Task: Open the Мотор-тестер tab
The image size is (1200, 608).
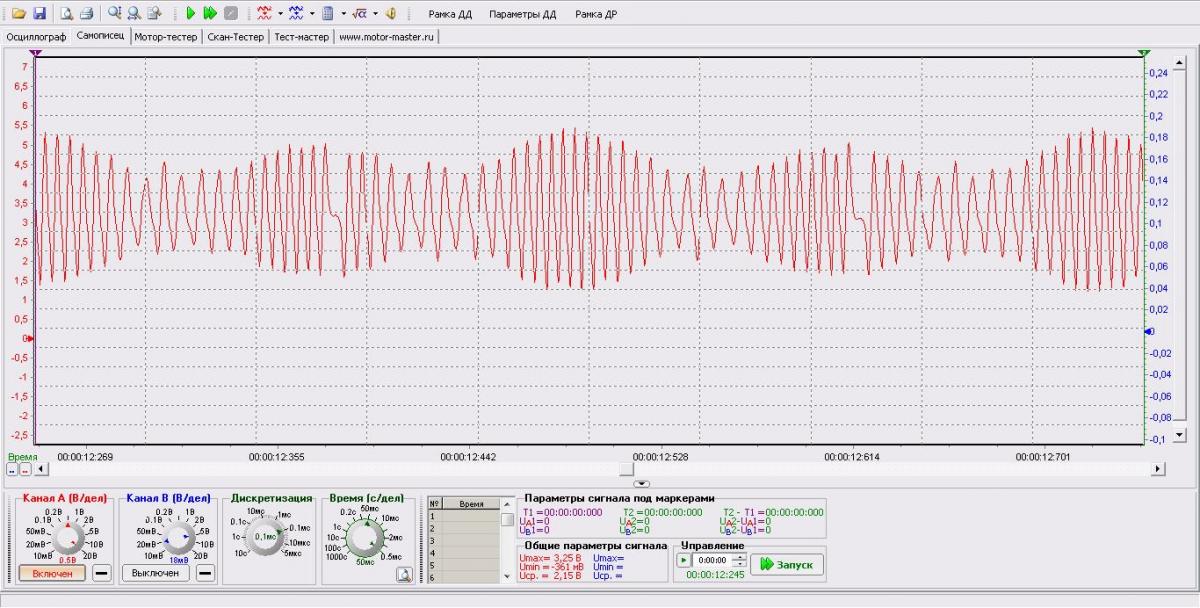Action: [165, 37]
